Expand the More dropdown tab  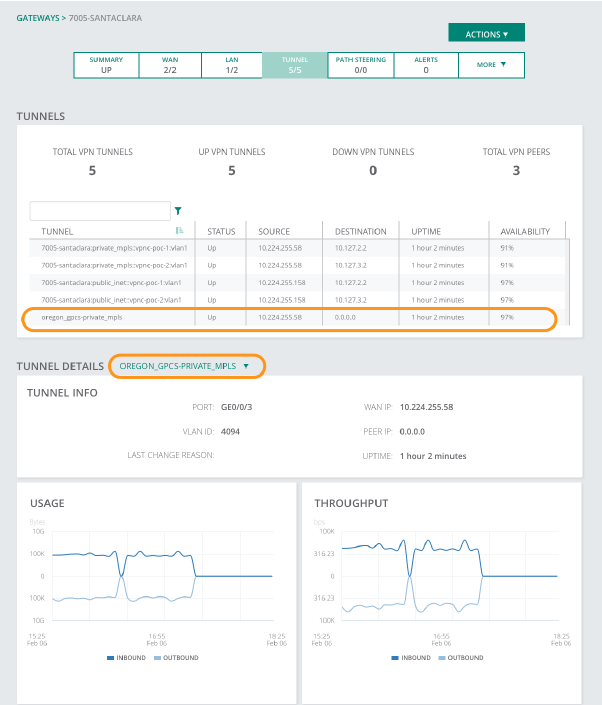pos(491,65)
